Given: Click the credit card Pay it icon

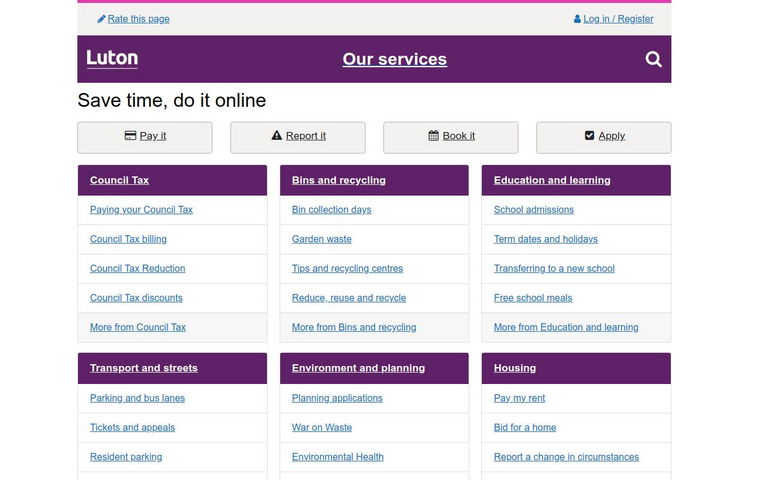Looking at the screenshot, I should [x=130, y=136].
